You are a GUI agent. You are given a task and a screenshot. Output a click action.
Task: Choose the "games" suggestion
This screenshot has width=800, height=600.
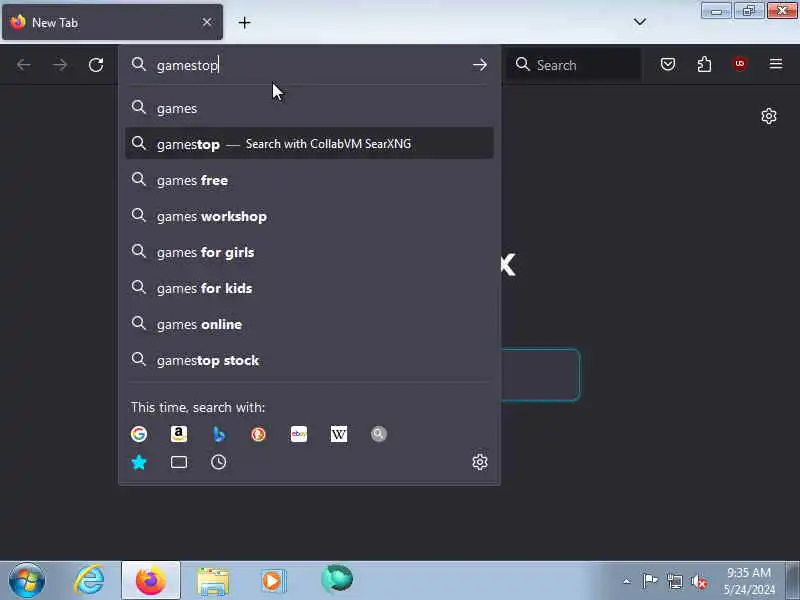(309, 108)
